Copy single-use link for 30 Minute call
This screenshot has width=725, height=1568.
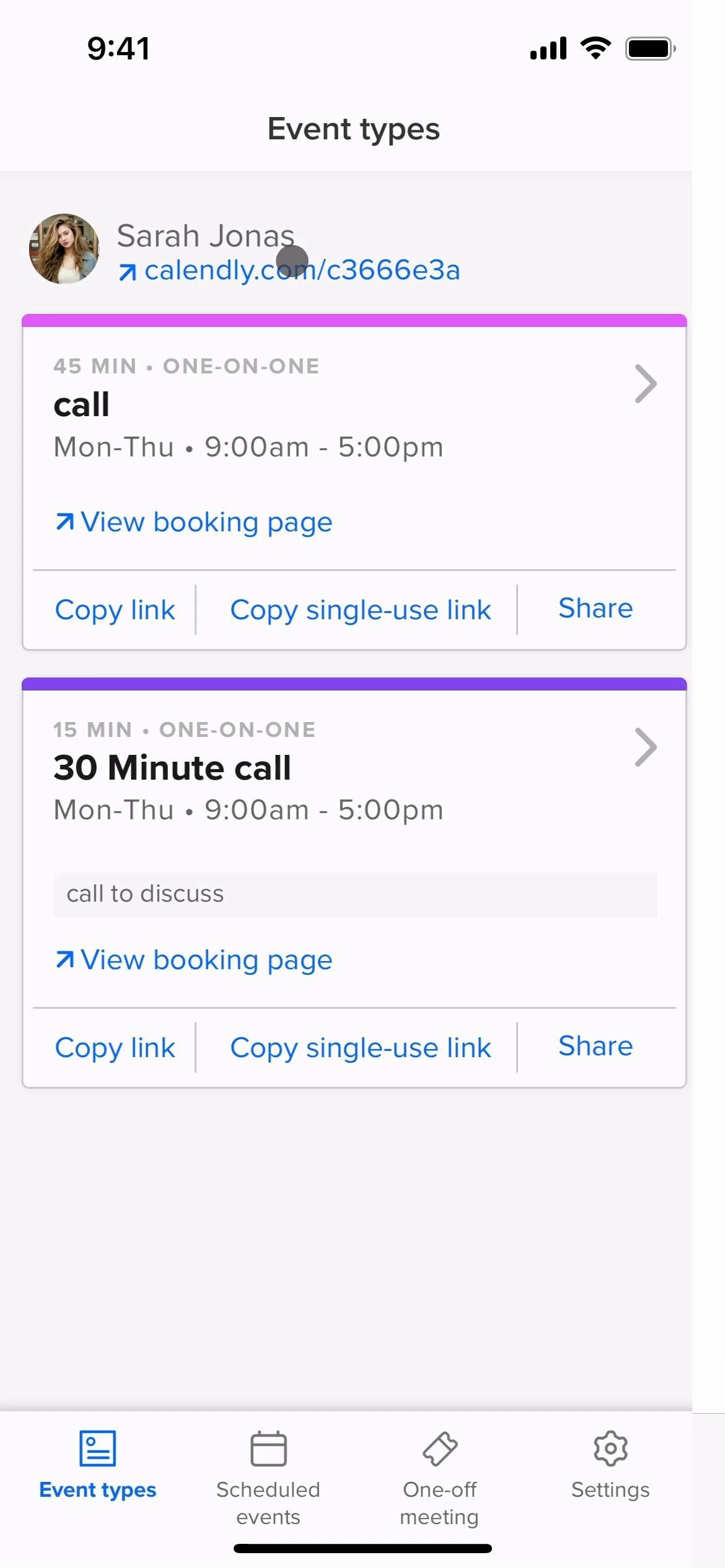coord(360,1048)
